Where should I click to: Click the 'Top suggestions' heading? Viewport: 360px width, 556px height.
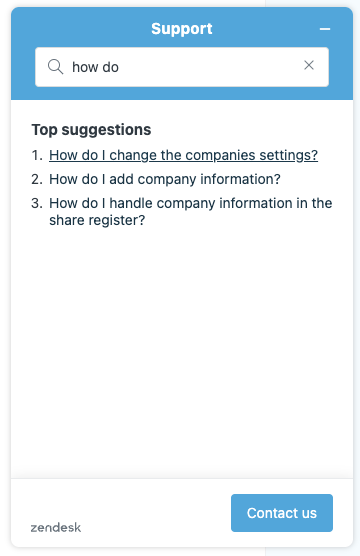92,130
